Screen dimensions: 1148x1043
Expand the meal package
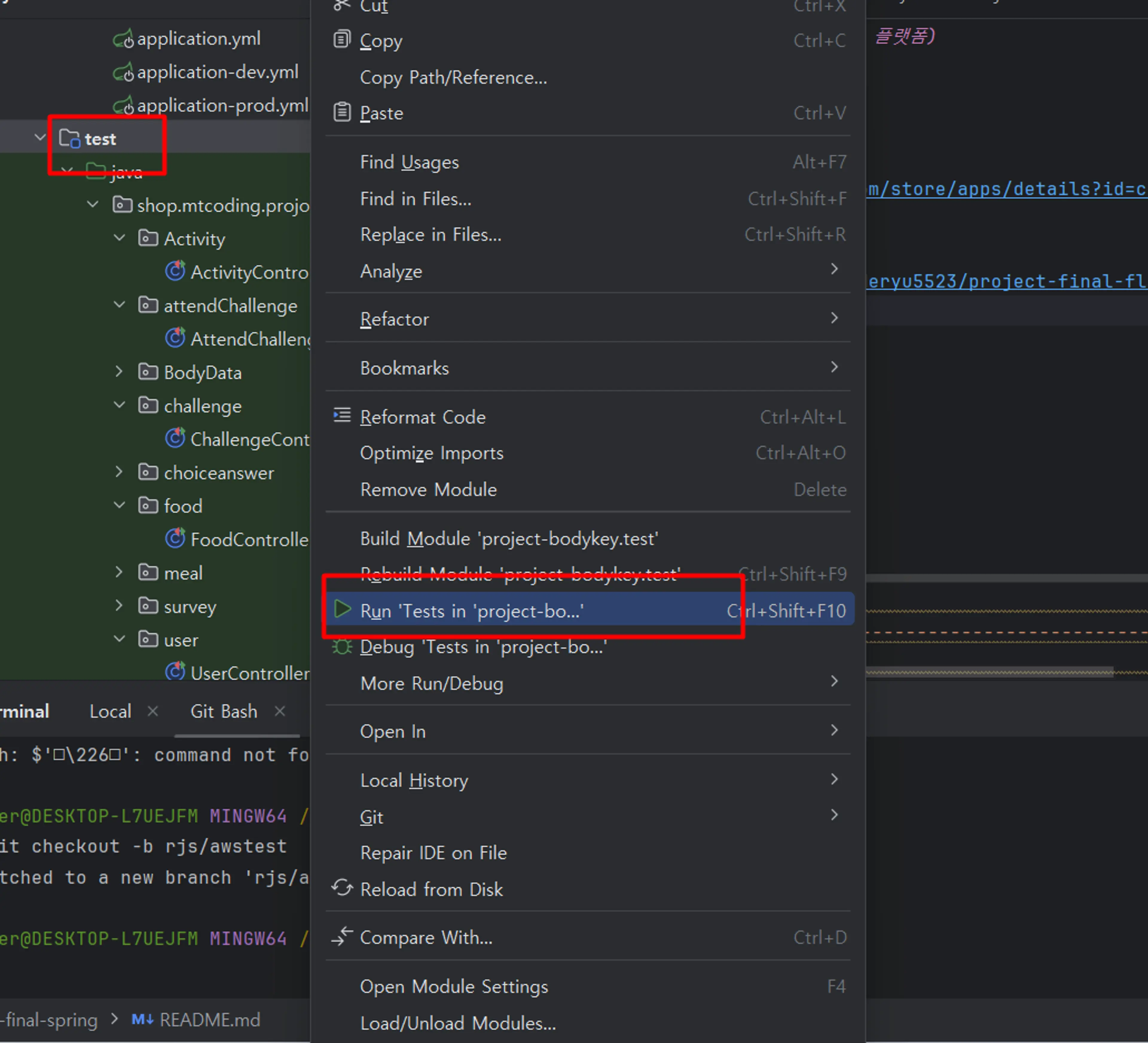point(119,572)
